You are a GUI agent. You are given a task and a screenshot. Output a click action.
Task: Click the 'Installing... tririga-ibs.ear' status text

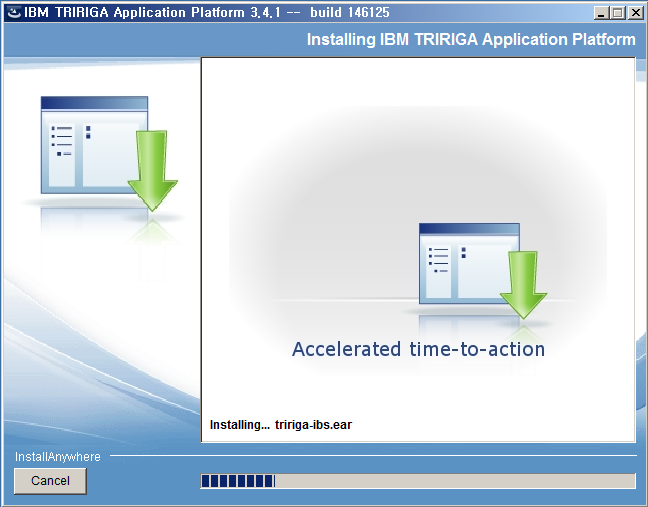coord(281,425)
